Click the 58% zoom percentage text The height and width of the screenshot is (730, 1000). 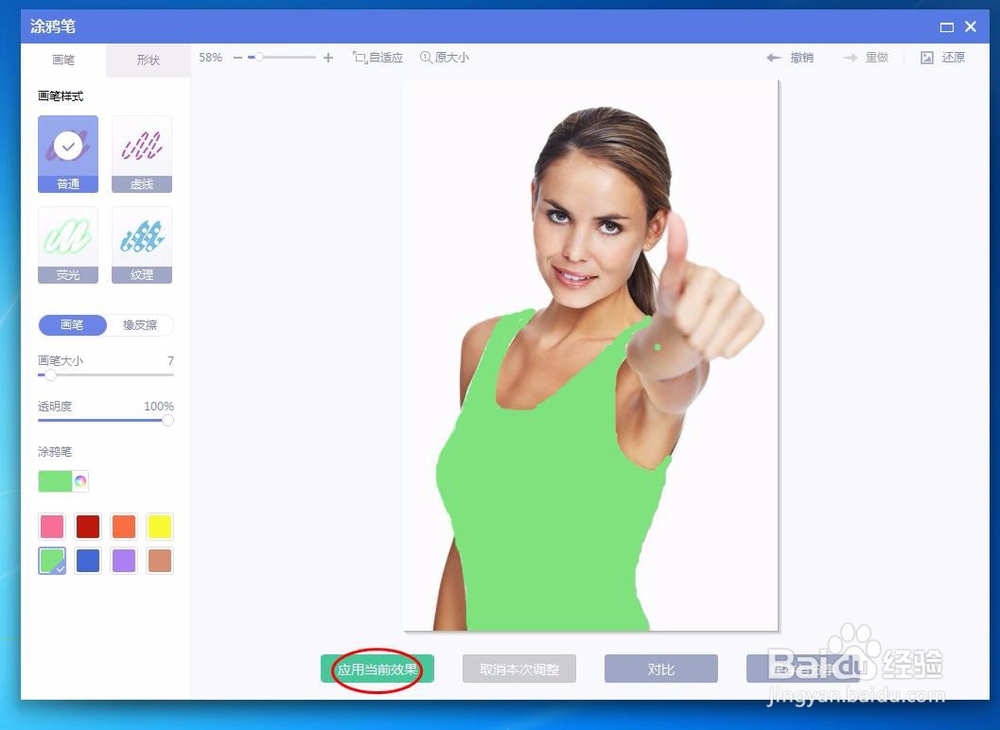pos(210,57)
